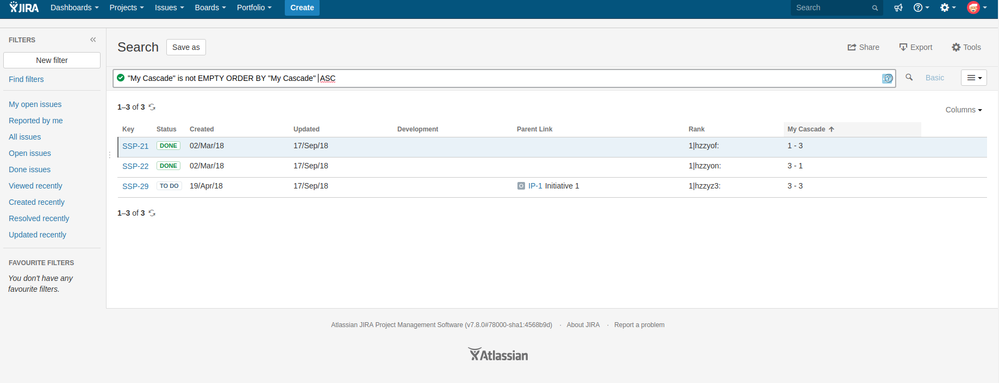Open issue SSP-21
Image resolution: width=999 pixels, height=383 pixels.
pos(135,146)
